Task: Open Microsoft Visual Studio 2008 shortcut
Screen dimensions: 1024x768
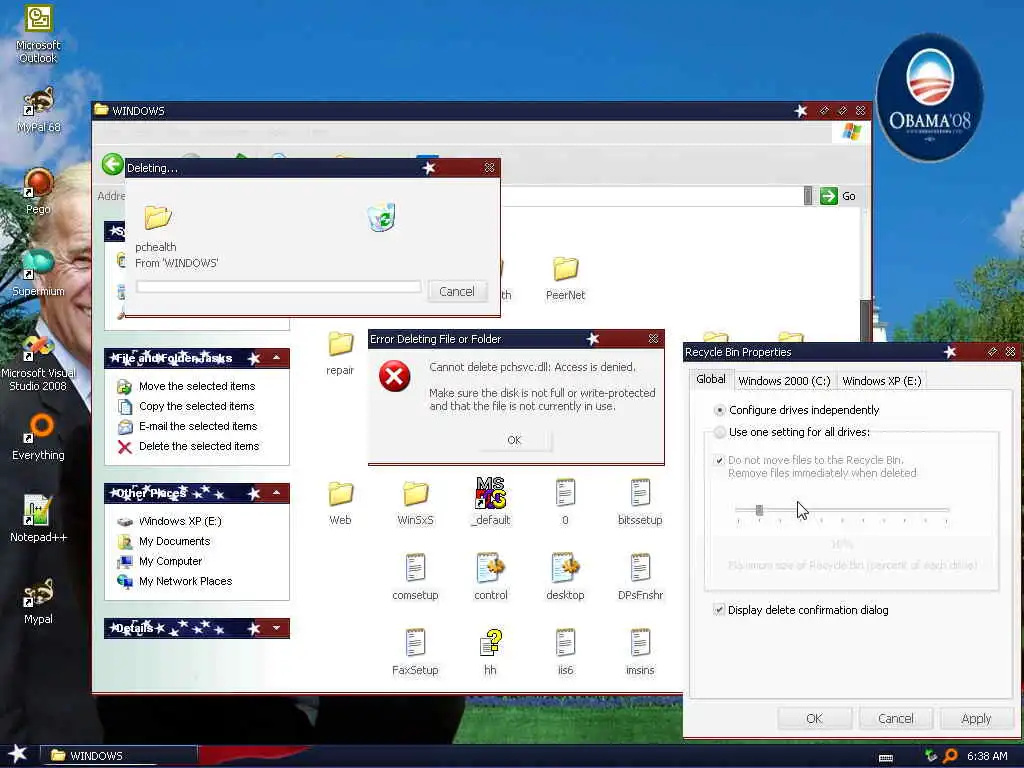Action: [38, 362]
